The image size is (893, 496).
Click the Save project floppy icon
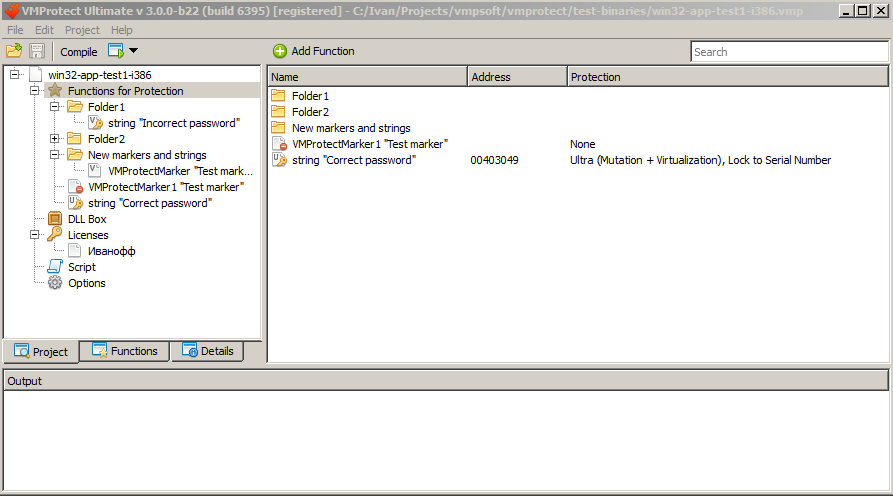tap(37, 51)
